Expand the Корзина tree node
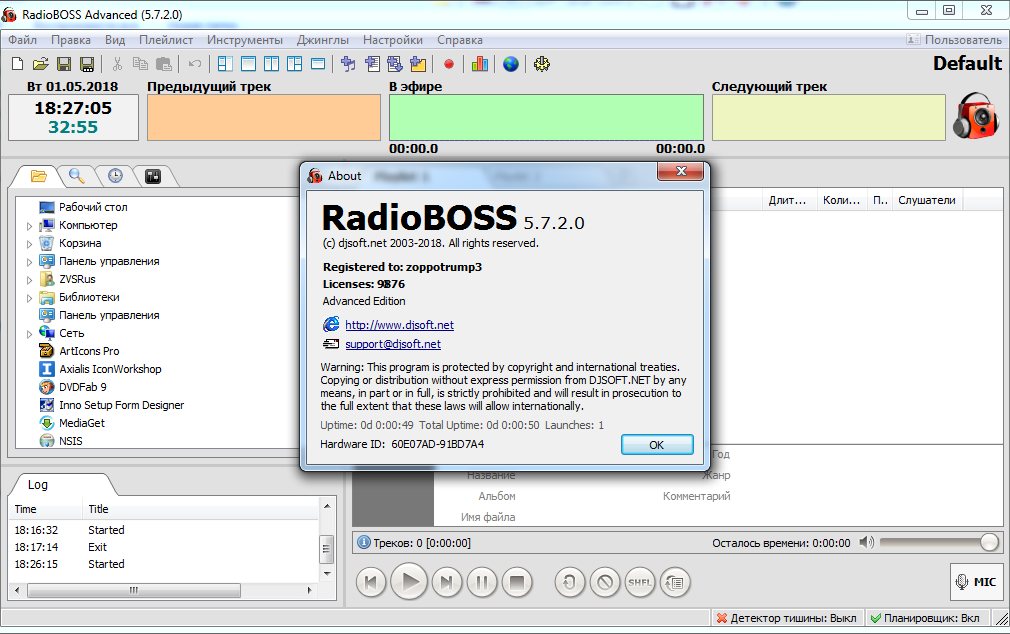This screenshot has height=634, width=1010. tap(29, 244)
